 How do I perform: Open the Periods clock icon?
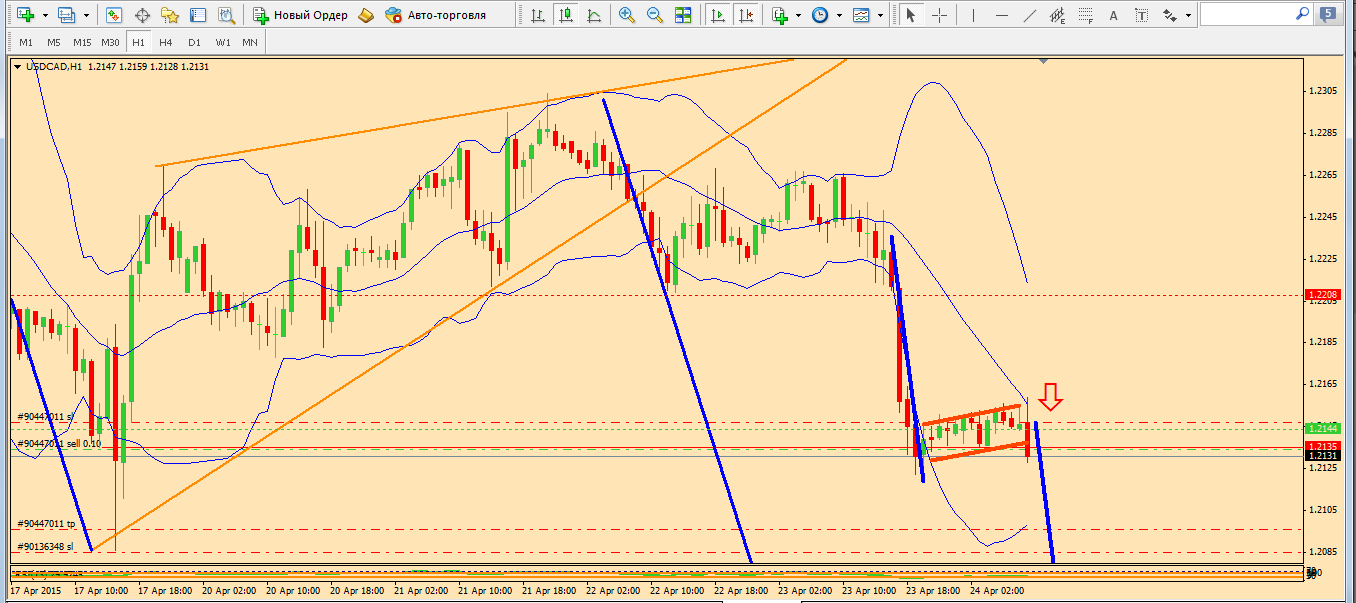pyautogui.click(x=820, y=15)
